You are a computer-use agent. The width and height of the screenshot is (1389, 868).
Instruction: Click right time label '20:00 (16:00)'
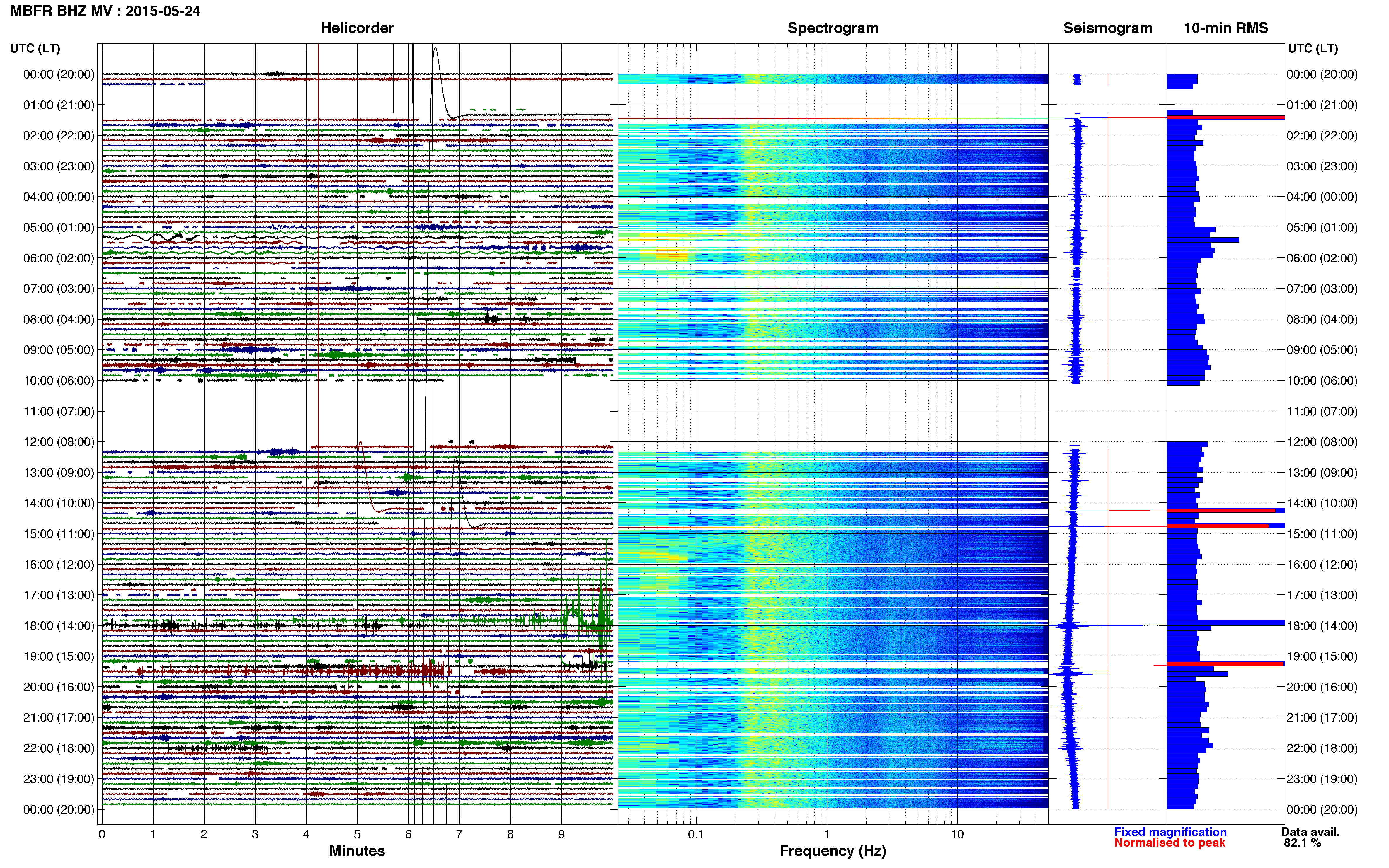[x=1322, y=687]
